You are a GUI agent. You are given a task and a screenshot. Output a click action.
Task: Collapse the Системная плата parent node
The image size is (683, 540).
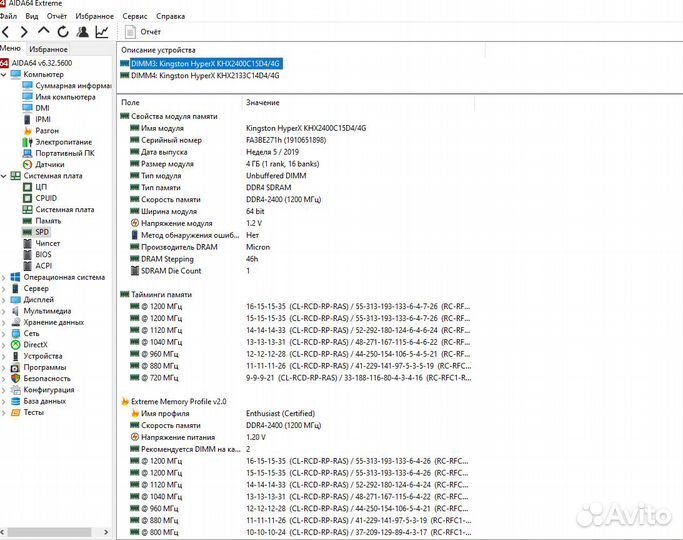(3, 176)
